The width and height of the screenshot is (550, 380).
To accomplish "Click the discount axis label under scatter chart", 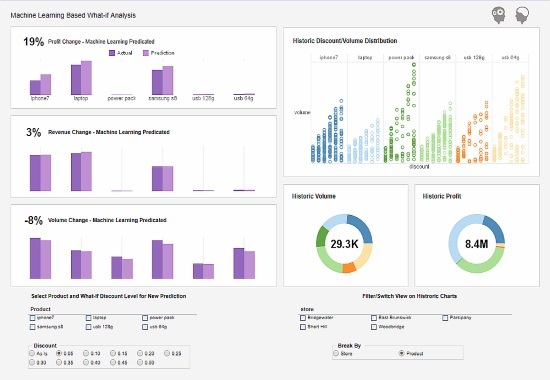I will (419, 167).
